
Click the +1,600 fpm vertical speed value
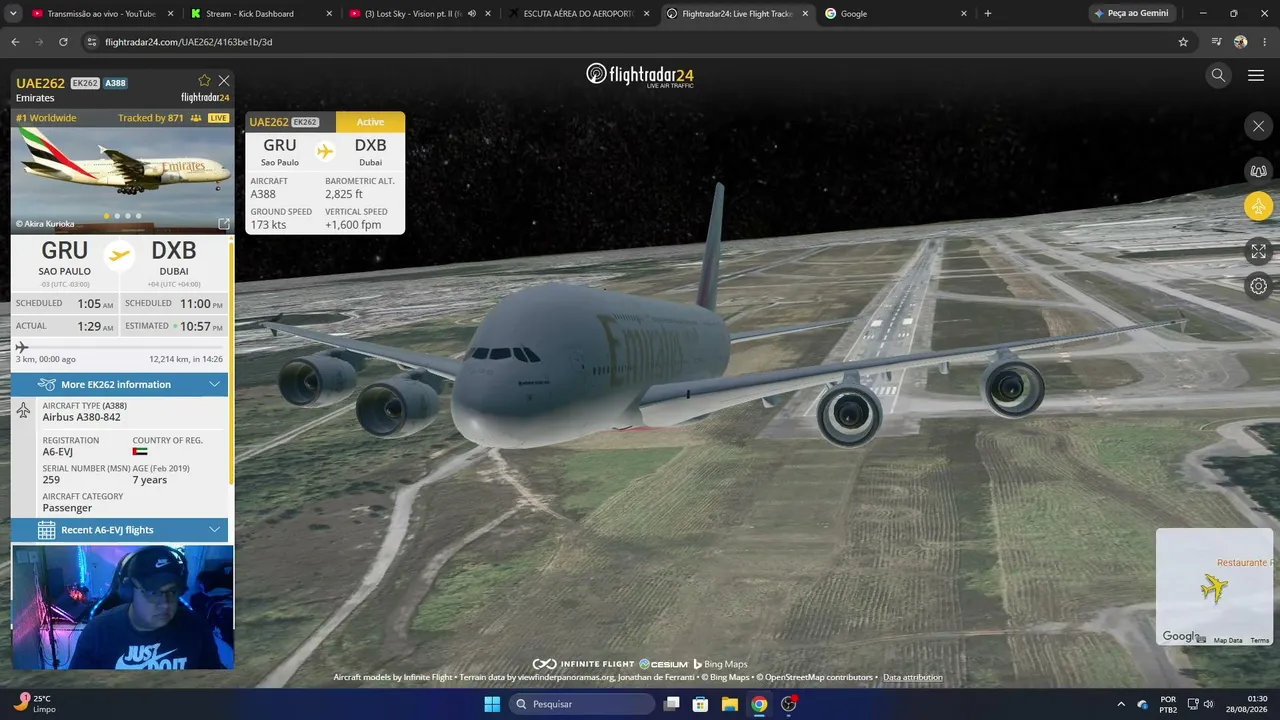[353, 225]
